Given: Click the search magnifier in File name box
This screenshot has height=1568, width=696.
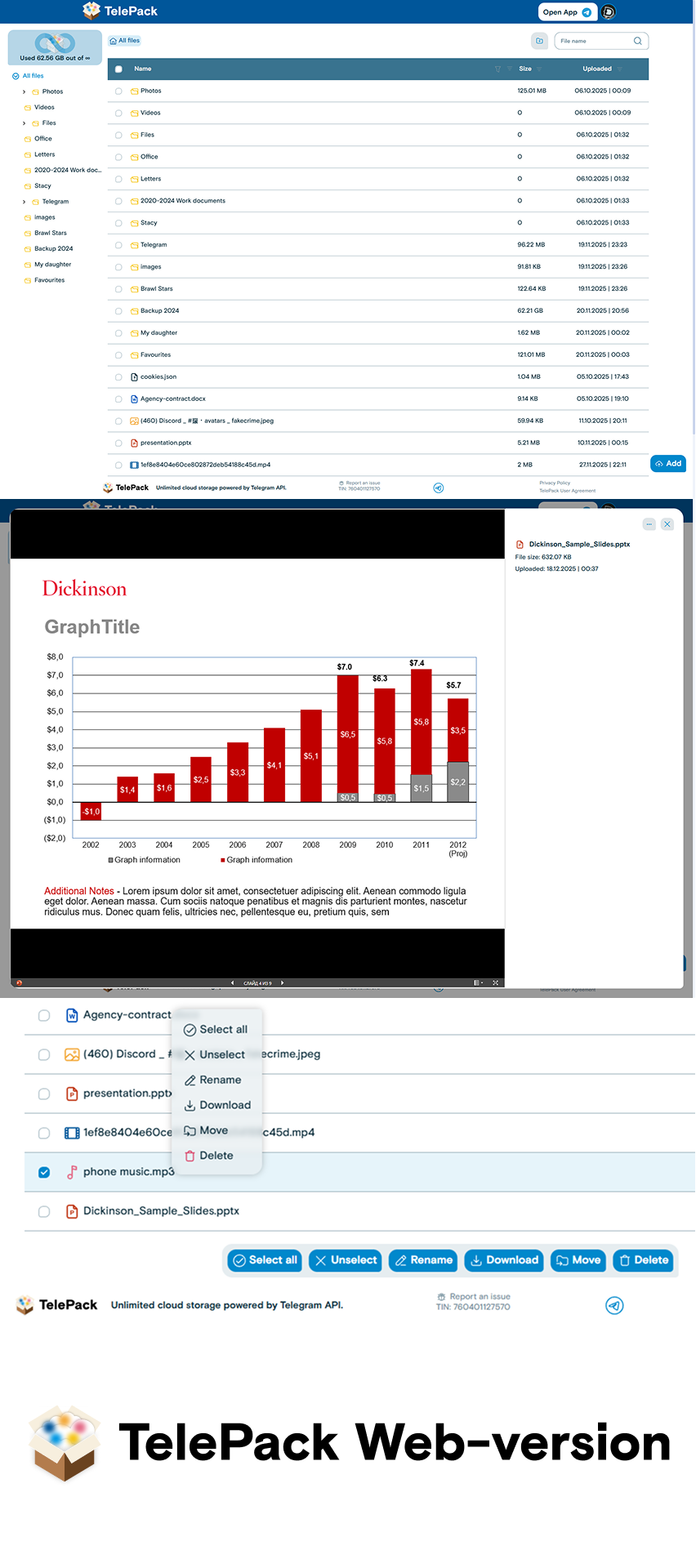Looking at the screenshot, I should pos(637,41).
